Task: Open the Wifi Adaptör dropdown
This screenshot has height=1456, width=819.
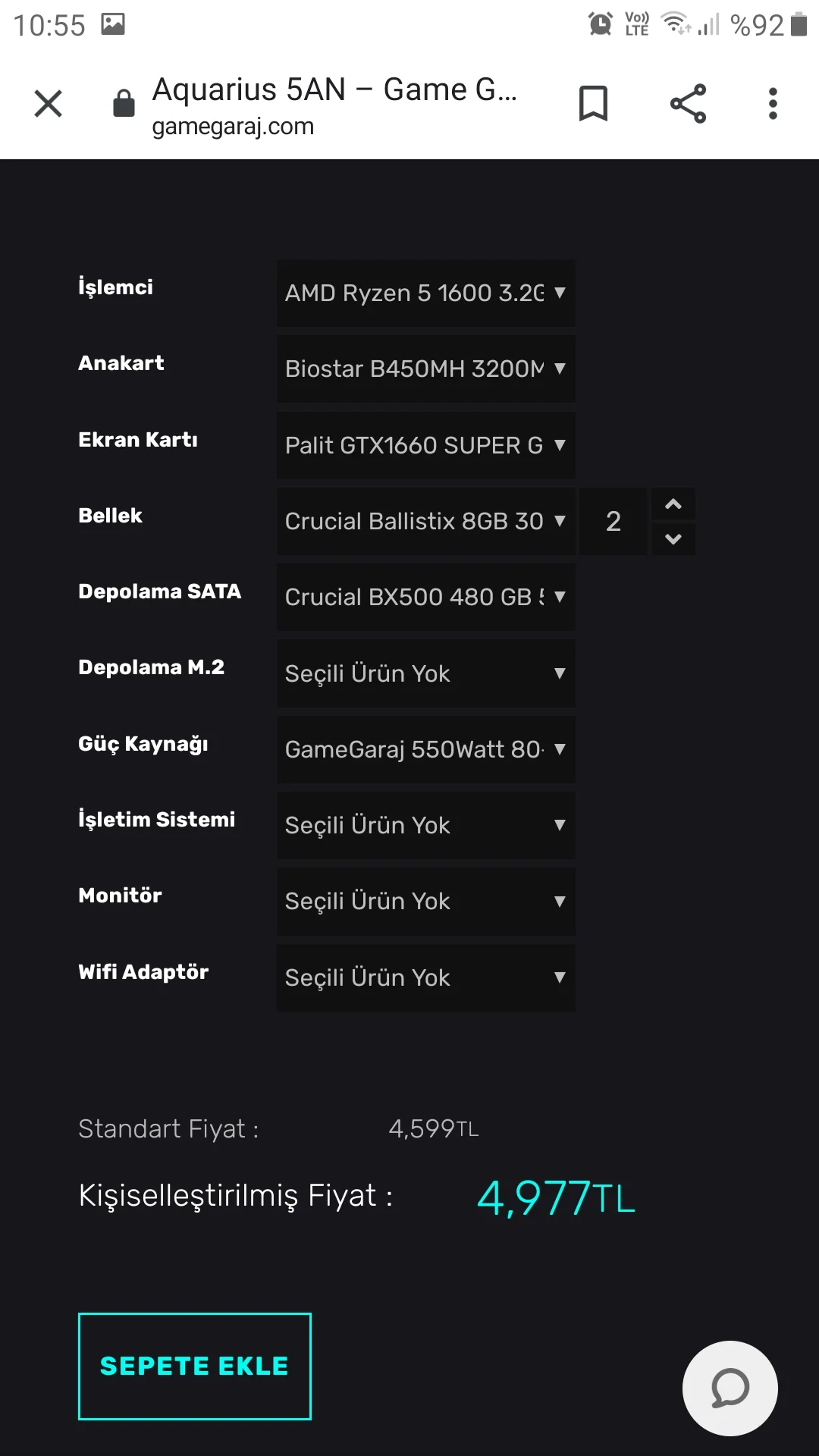Action: 425,978
